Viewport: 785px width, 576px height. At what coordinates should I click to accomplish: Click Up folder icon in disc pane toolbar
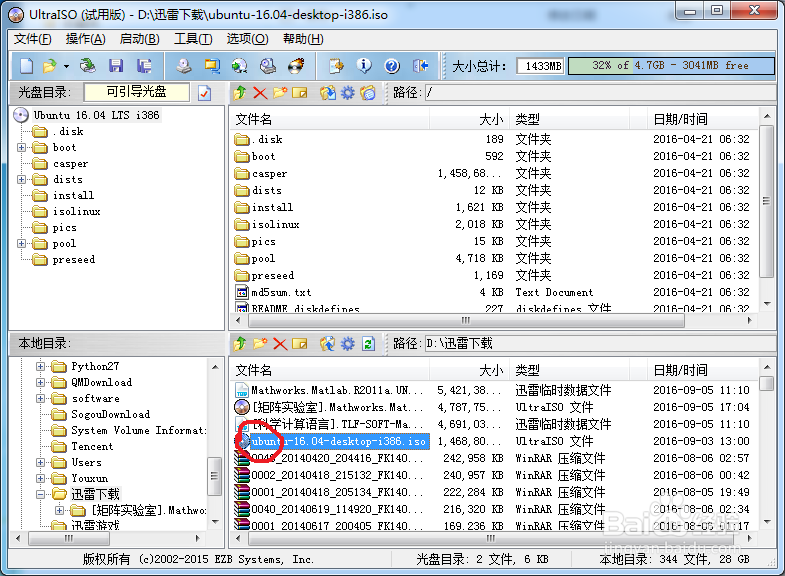(240, 93)
